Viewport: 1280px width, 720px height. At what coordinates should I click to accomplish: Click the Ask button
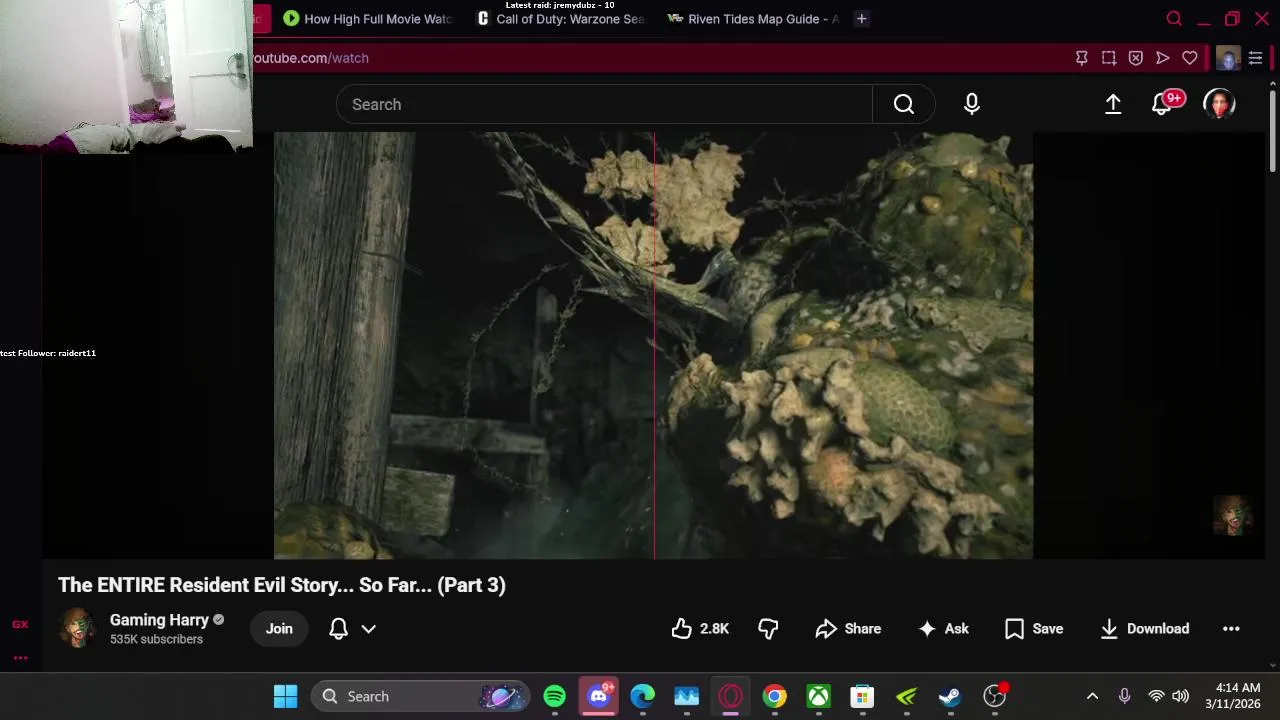943,628
